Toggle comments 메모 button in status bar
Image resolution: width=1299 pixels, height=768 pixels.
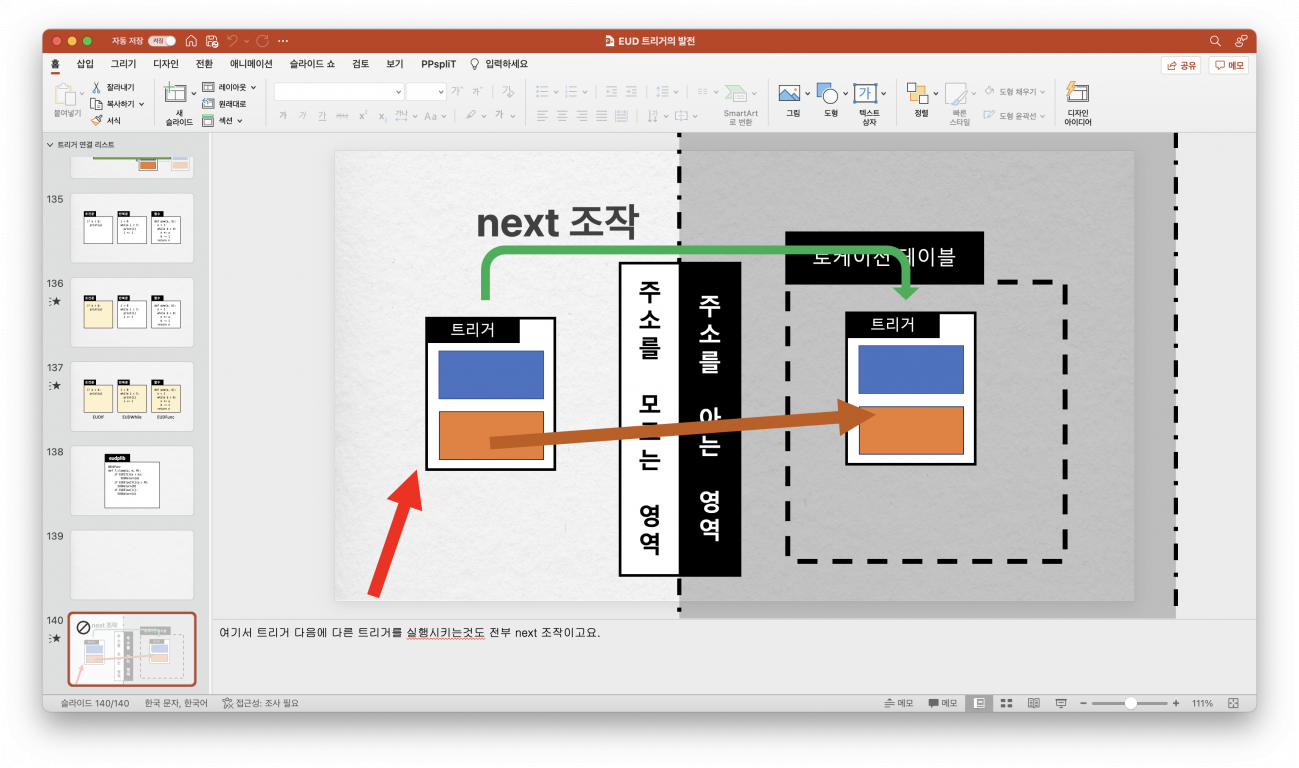click(x=943, y=703)
